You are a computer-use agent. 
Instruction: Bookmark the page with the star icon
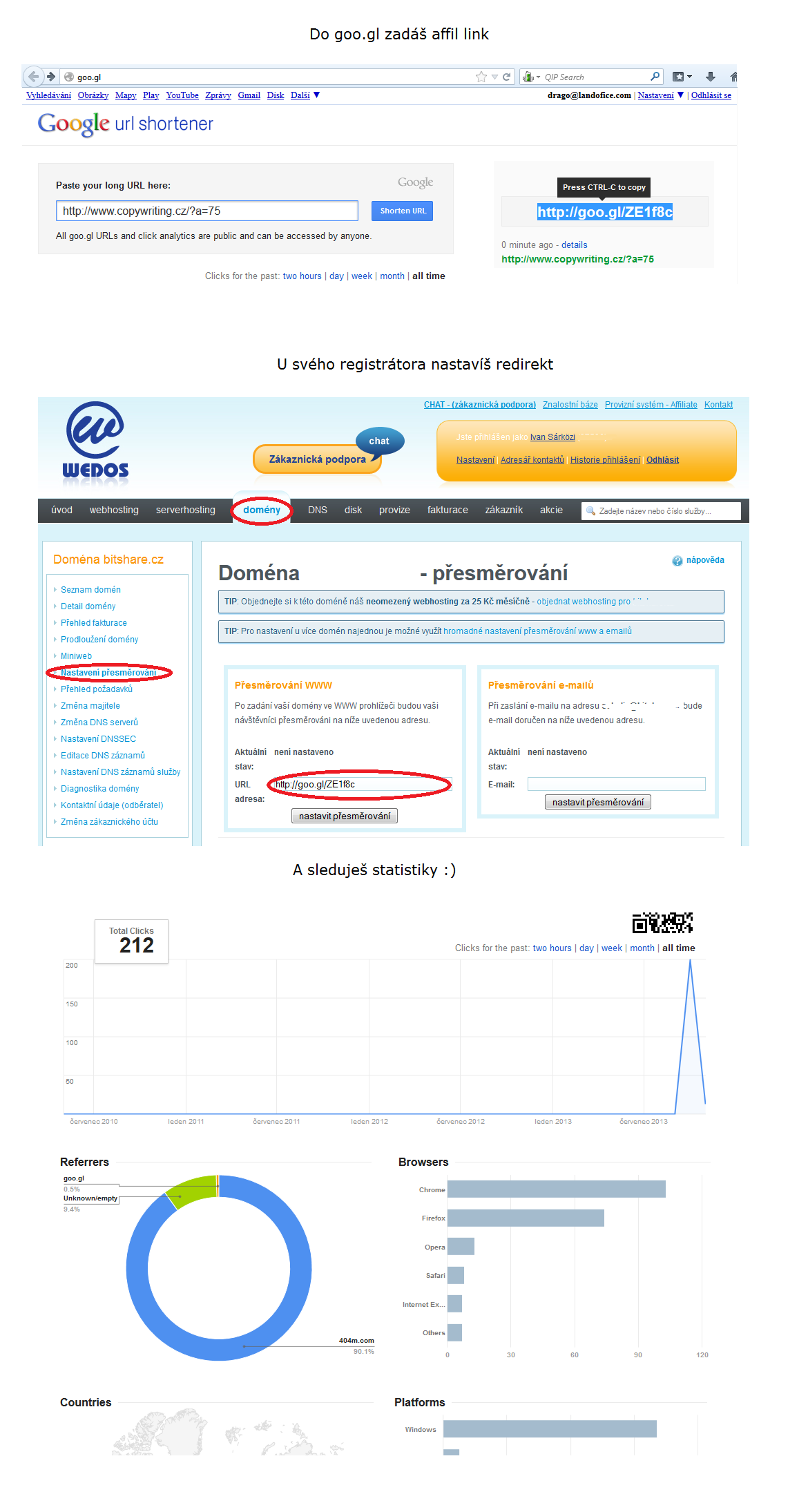click(x=481, y=77)
